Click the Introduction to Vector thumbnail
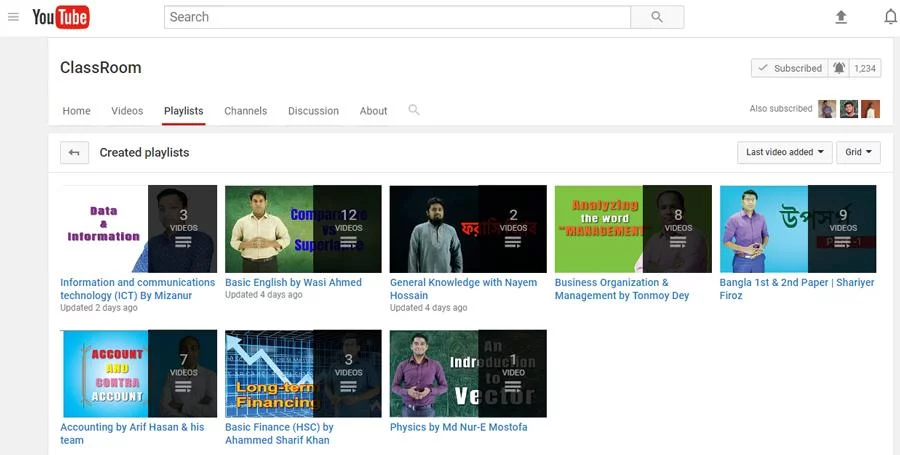900x455 pixels. click(x=468, y=374)
